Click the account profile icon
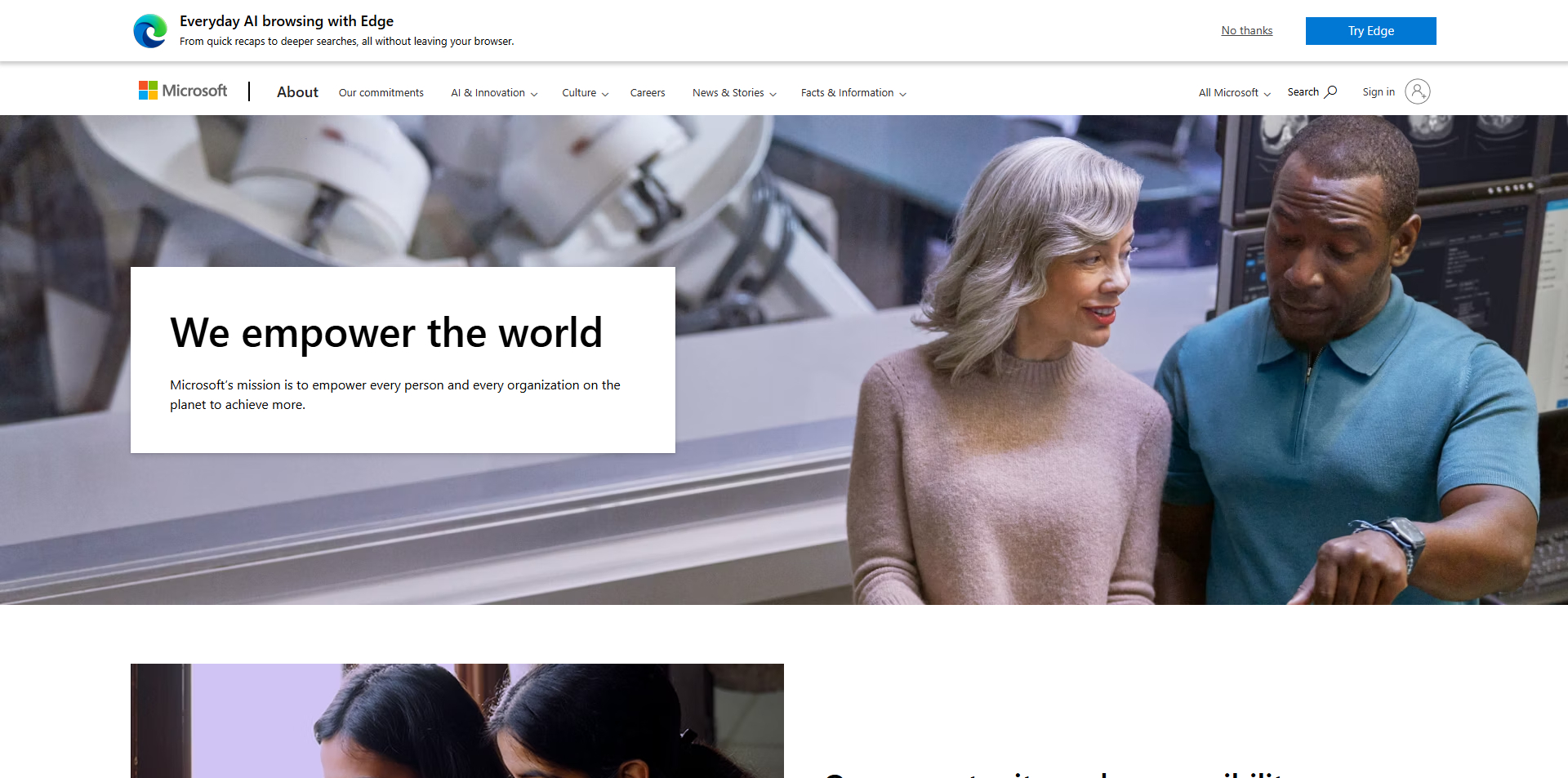Image resolution: width=1568 pixels, height=778 pixels. coord(1418,91)
